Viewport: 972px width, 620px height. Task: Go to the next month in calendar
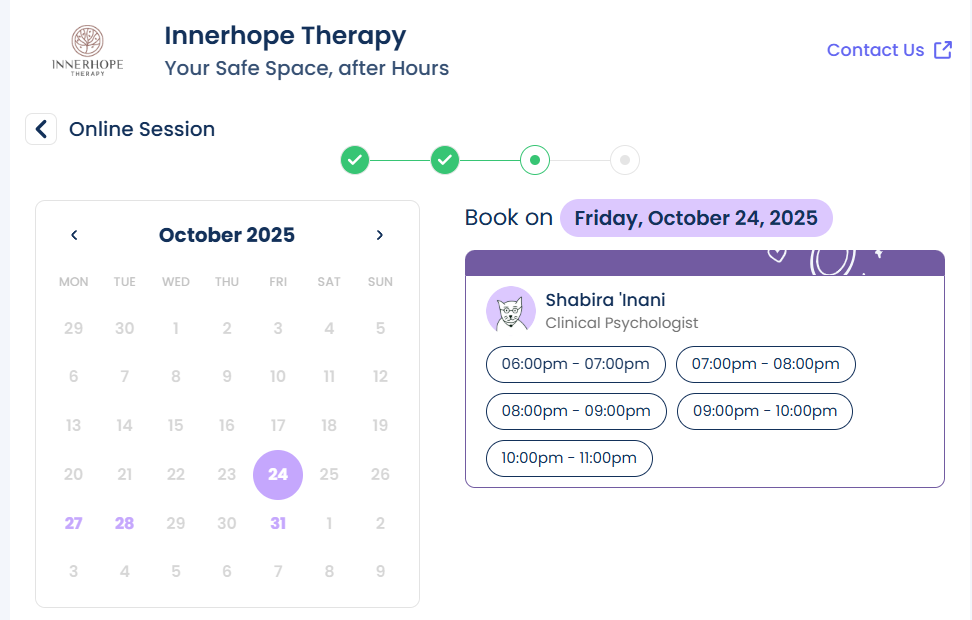pyautogui.click(x=380, y=235)
